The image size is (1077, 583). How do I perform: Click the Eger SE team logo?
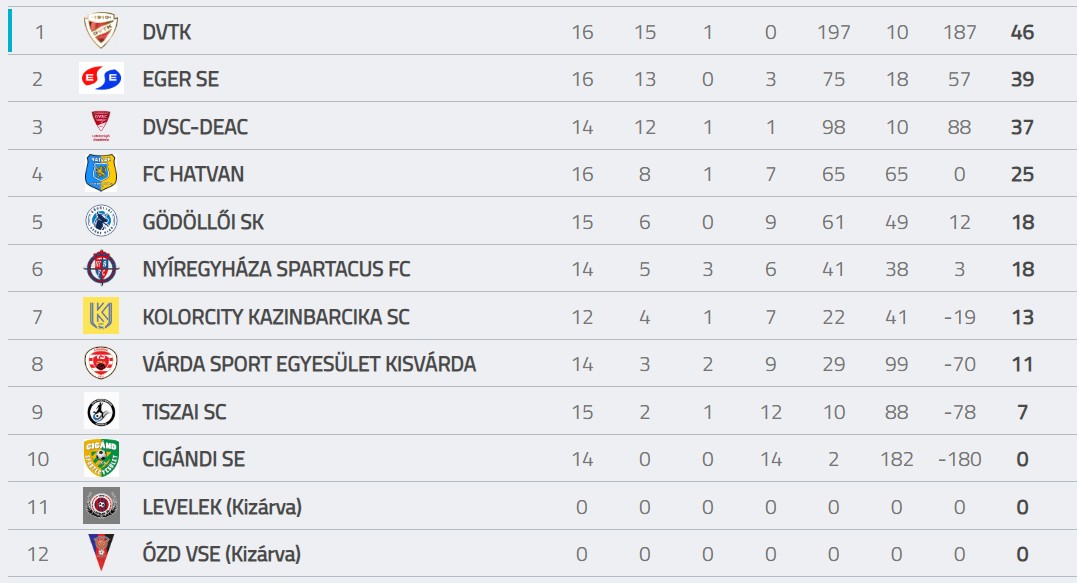(x=101, y=78)
